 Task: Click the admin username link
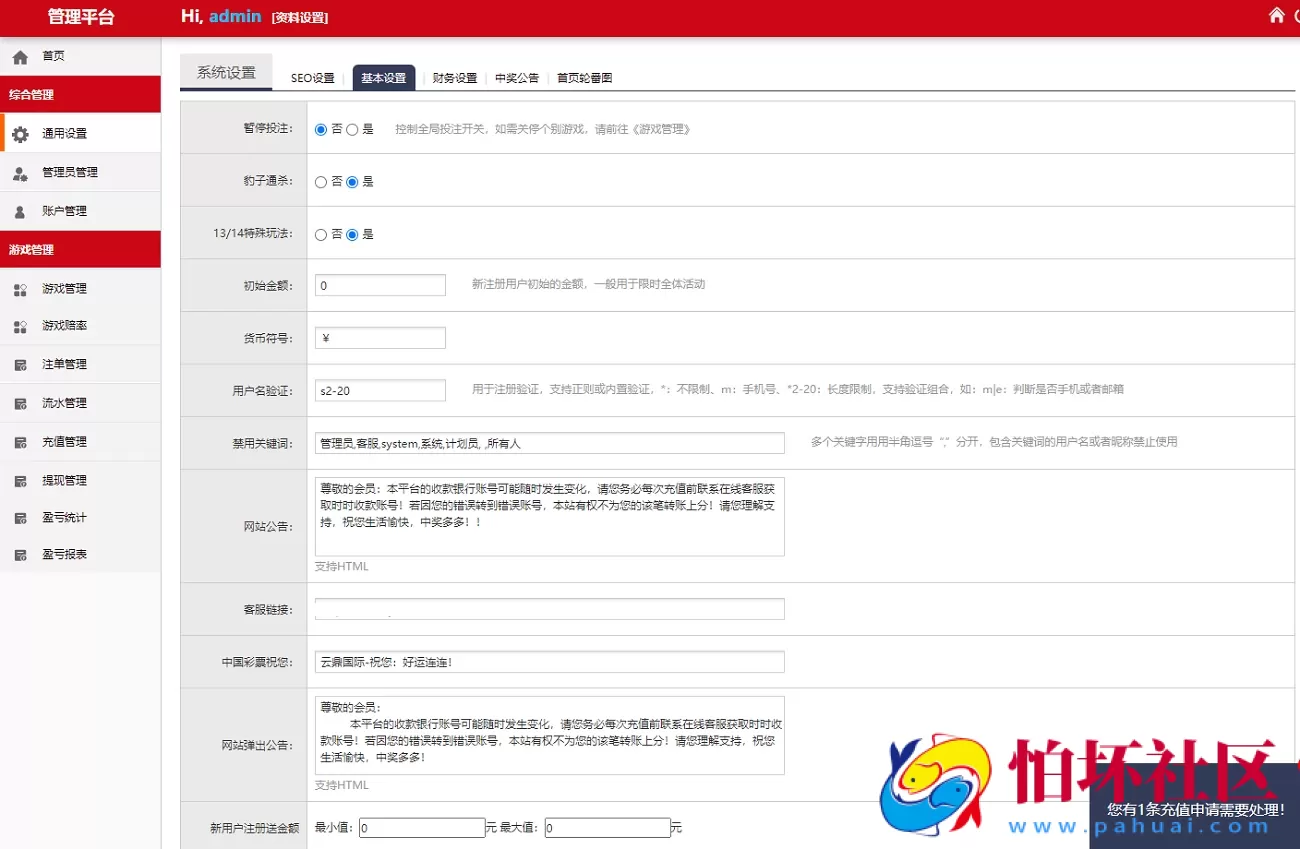click(235, 17)
